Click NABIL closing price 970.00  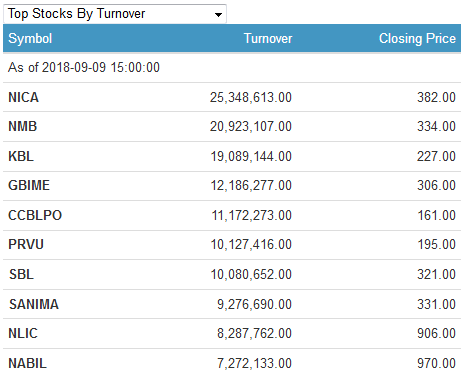(x=436, y=363)
